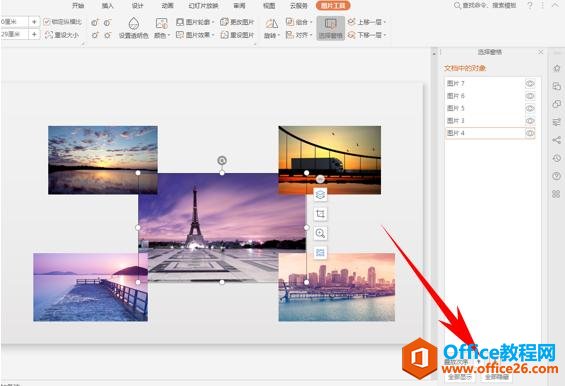Open the 颜色 picture color dropdown
This screenshot has width=565, height=386.
[x=161, y=28]
